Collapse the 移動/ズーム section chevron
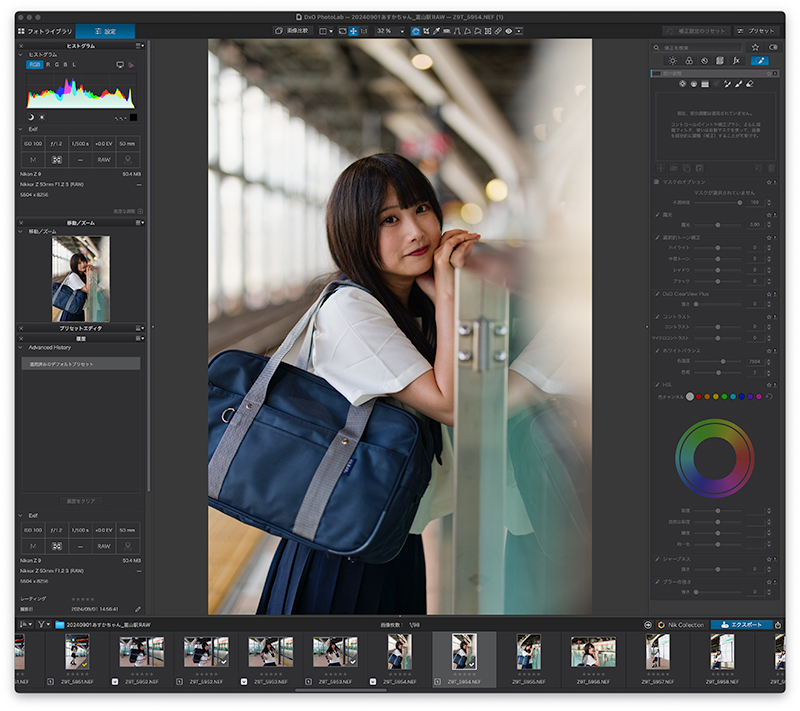The image size is (800, 711). [21, 232]
